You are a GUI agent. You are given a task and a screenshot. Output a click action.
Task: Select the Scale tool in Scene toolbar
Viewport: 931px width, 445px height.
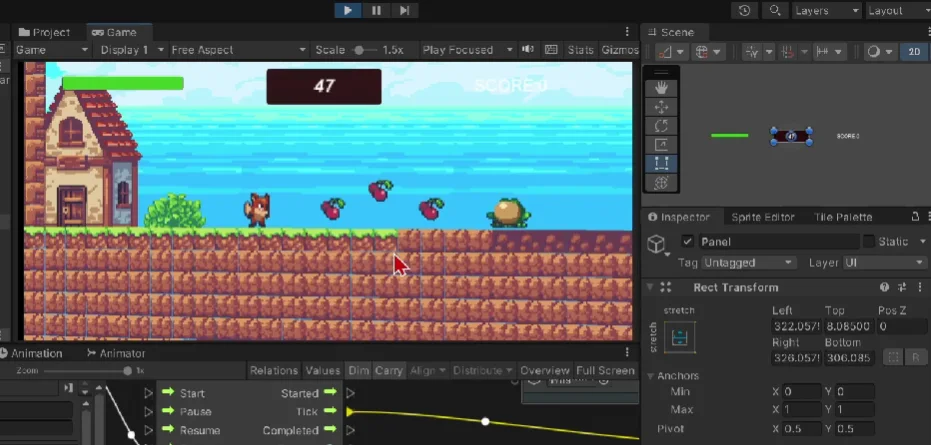[661, 145]
